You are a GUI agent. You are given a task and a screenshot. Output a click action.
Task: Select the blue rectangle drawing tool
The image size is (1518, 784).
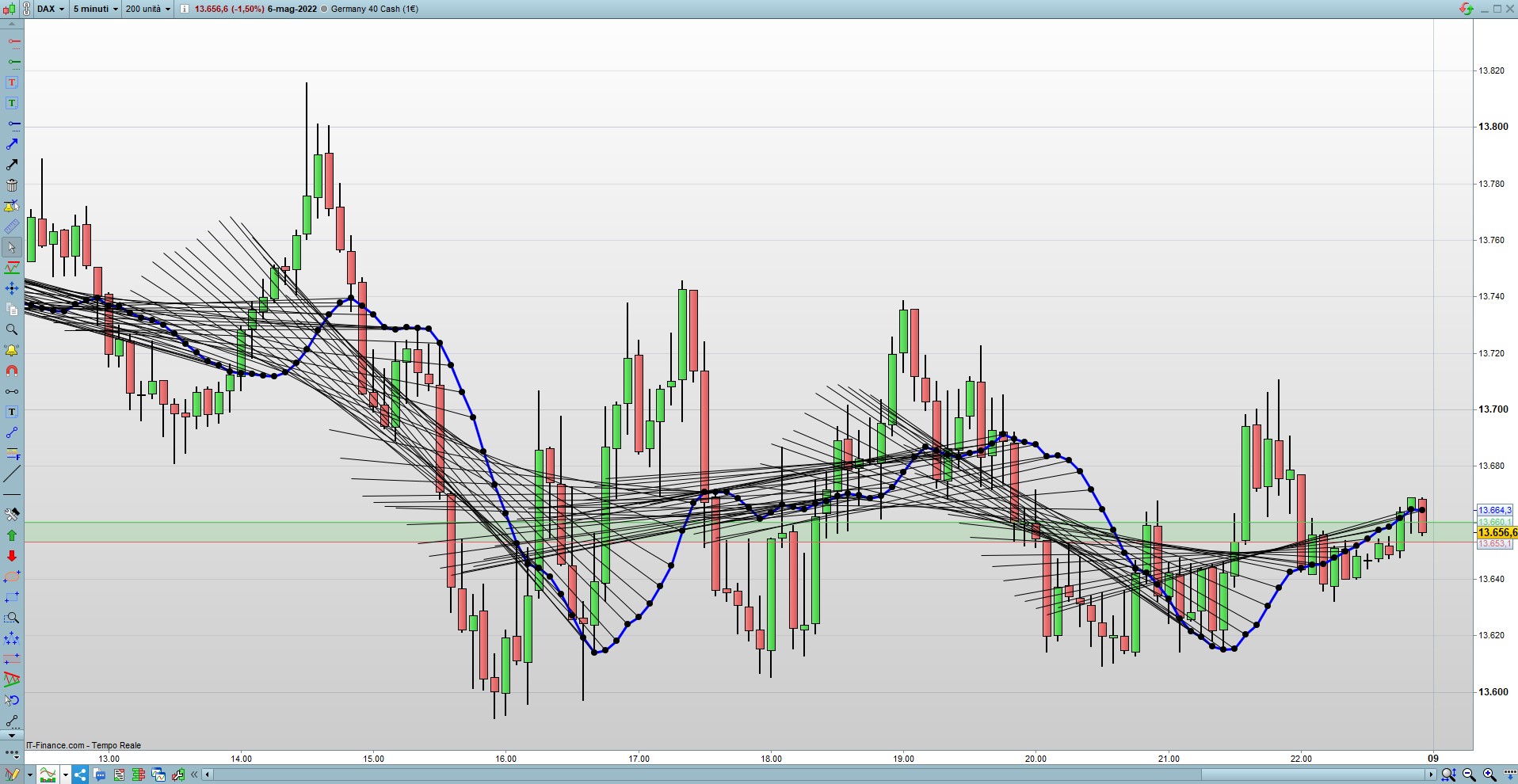12,597
